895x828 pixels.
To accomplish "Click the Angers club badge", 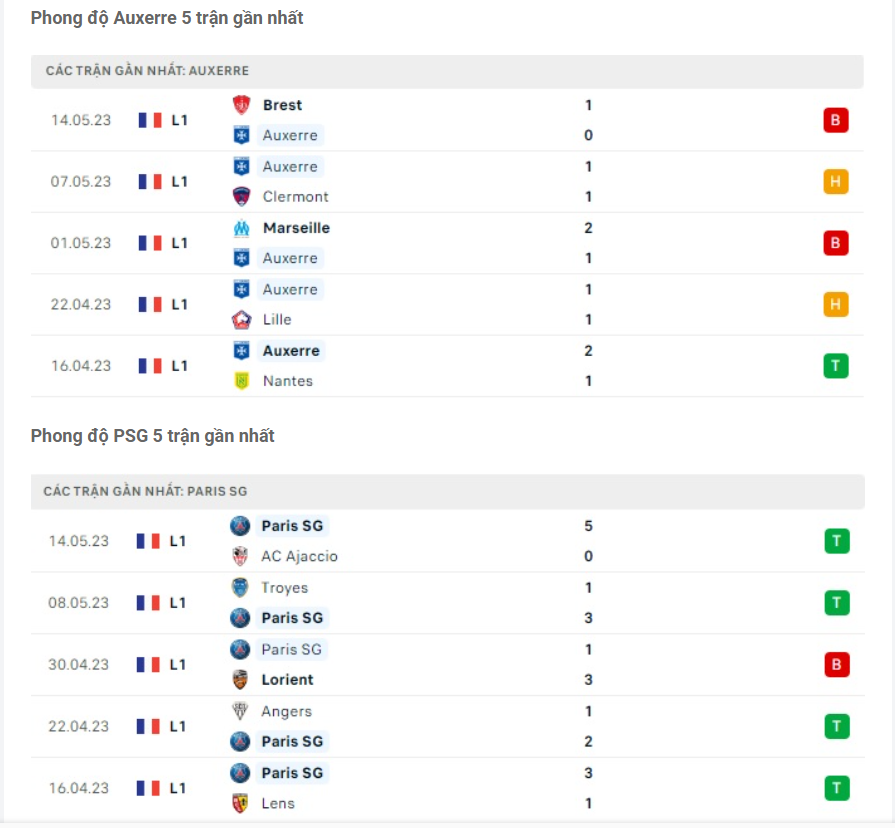I will [x=240, y=711].
